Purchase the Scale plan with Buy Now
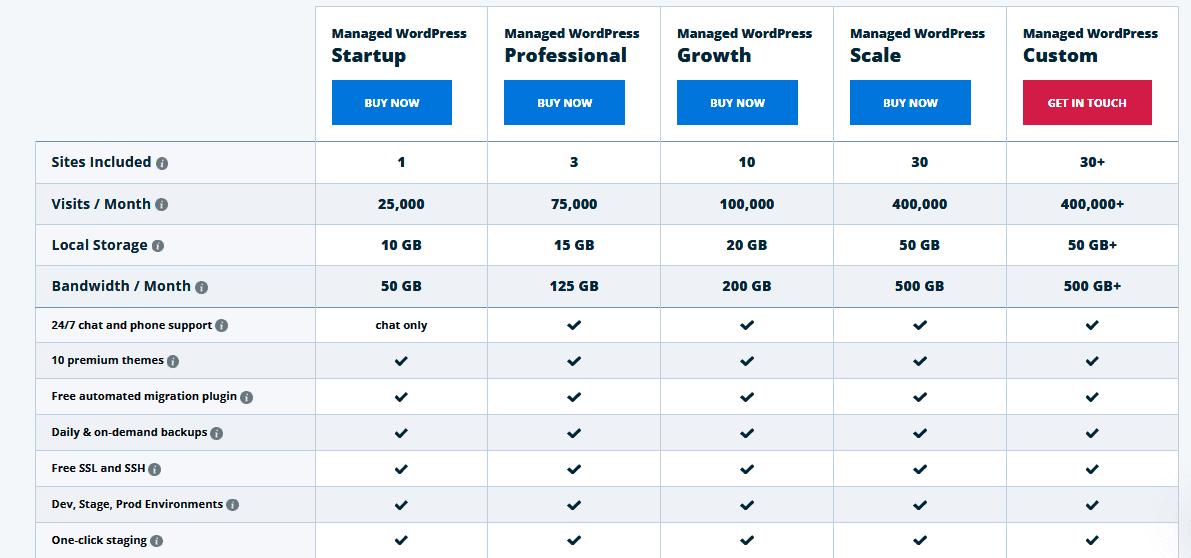The width and height of the screenshot is (1191, 558). [910, 102]
